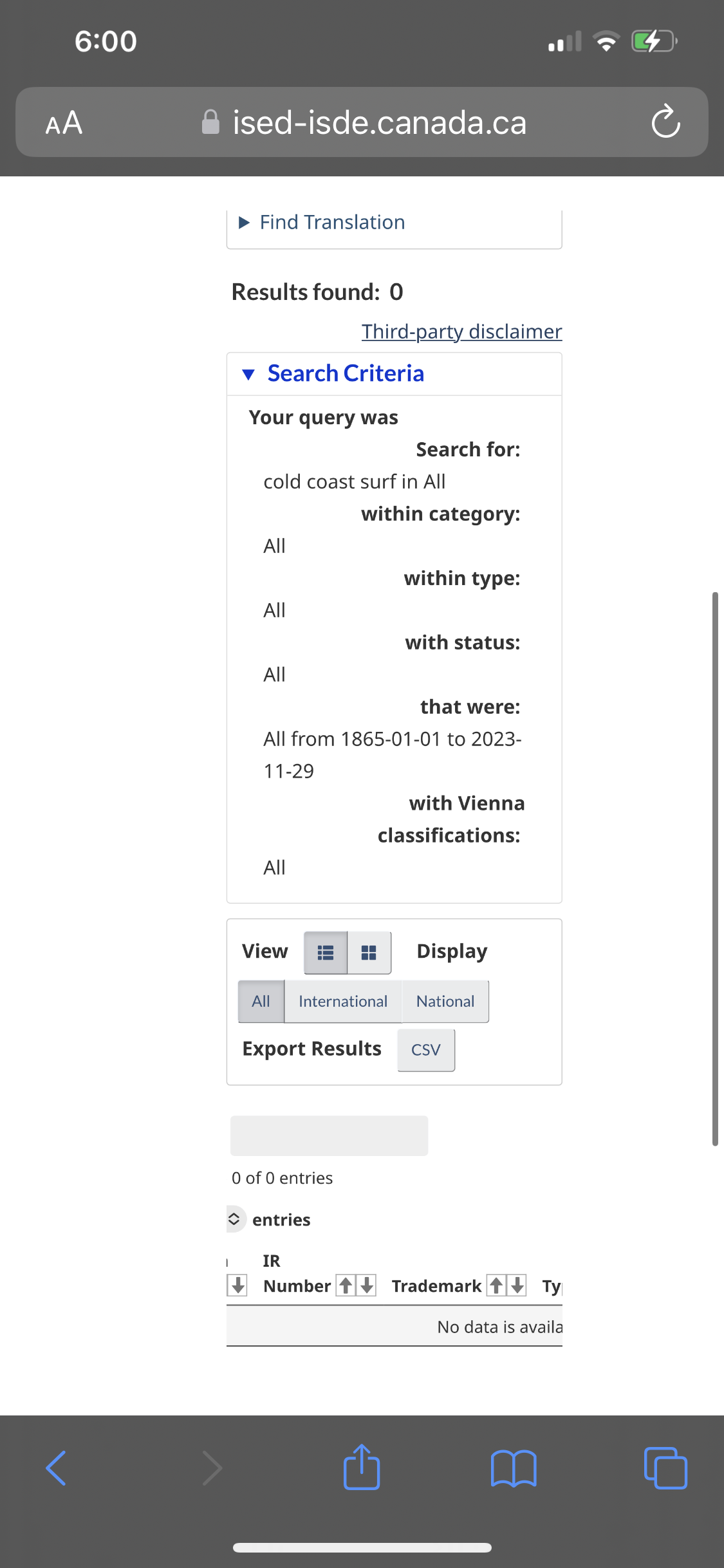Viewport: 724px width, 1568px height.
Task: Click the page scrollbar
Action: click(x=715, y=868)
